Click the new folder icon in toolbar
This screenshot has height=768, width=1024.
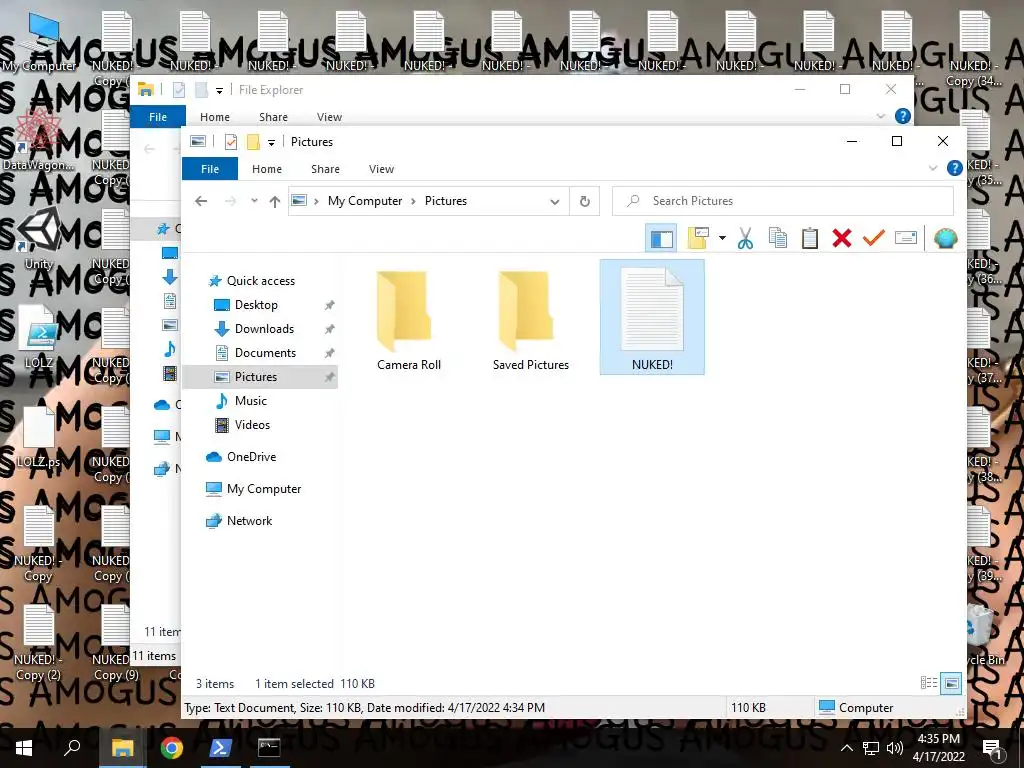[x=697, y=238]
